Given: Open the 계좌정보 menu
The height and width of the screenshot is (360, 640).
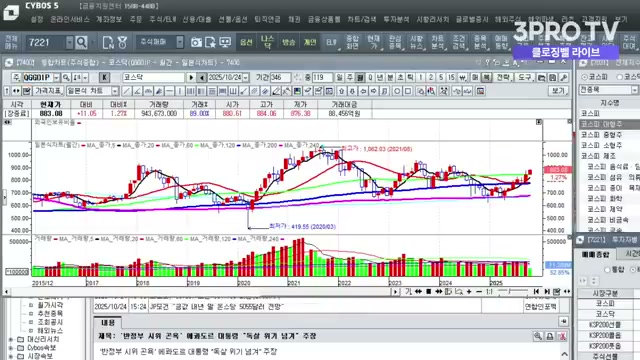Looking at the screenshot, I should pyautogui.click(x=109, y=19).
